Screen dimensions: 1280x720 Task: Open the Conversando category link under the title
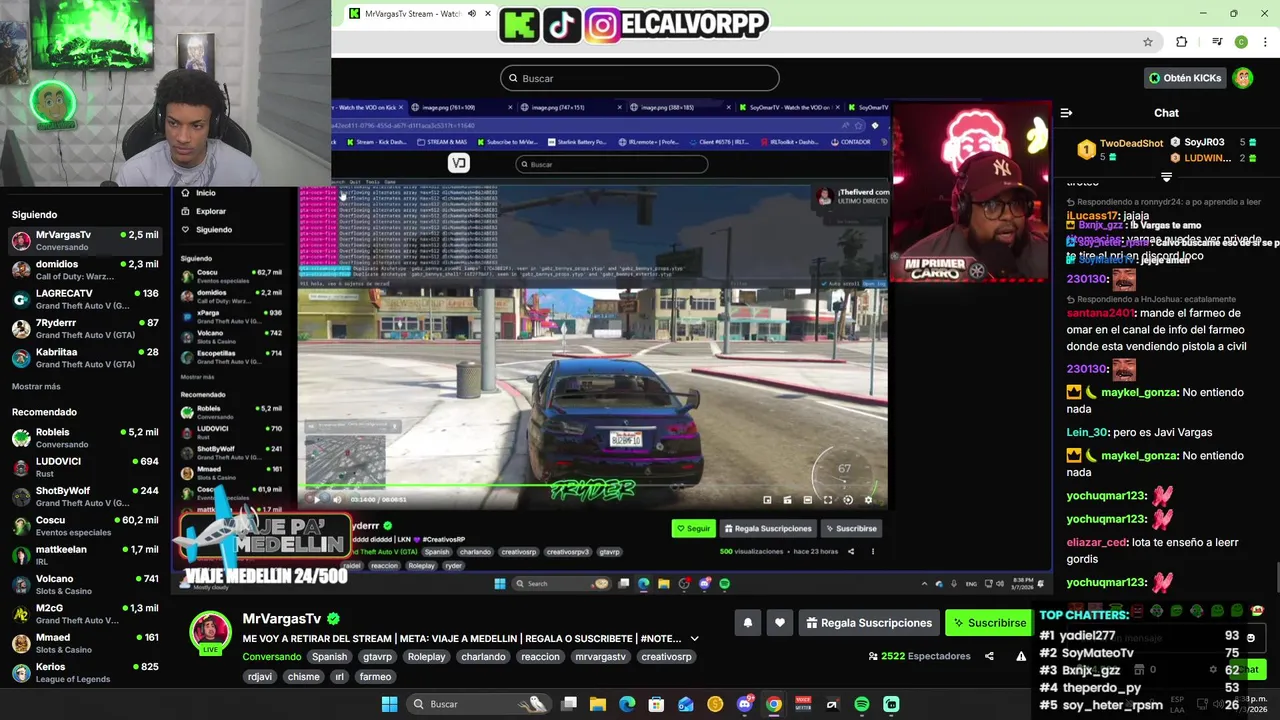[x=271, y=657]
